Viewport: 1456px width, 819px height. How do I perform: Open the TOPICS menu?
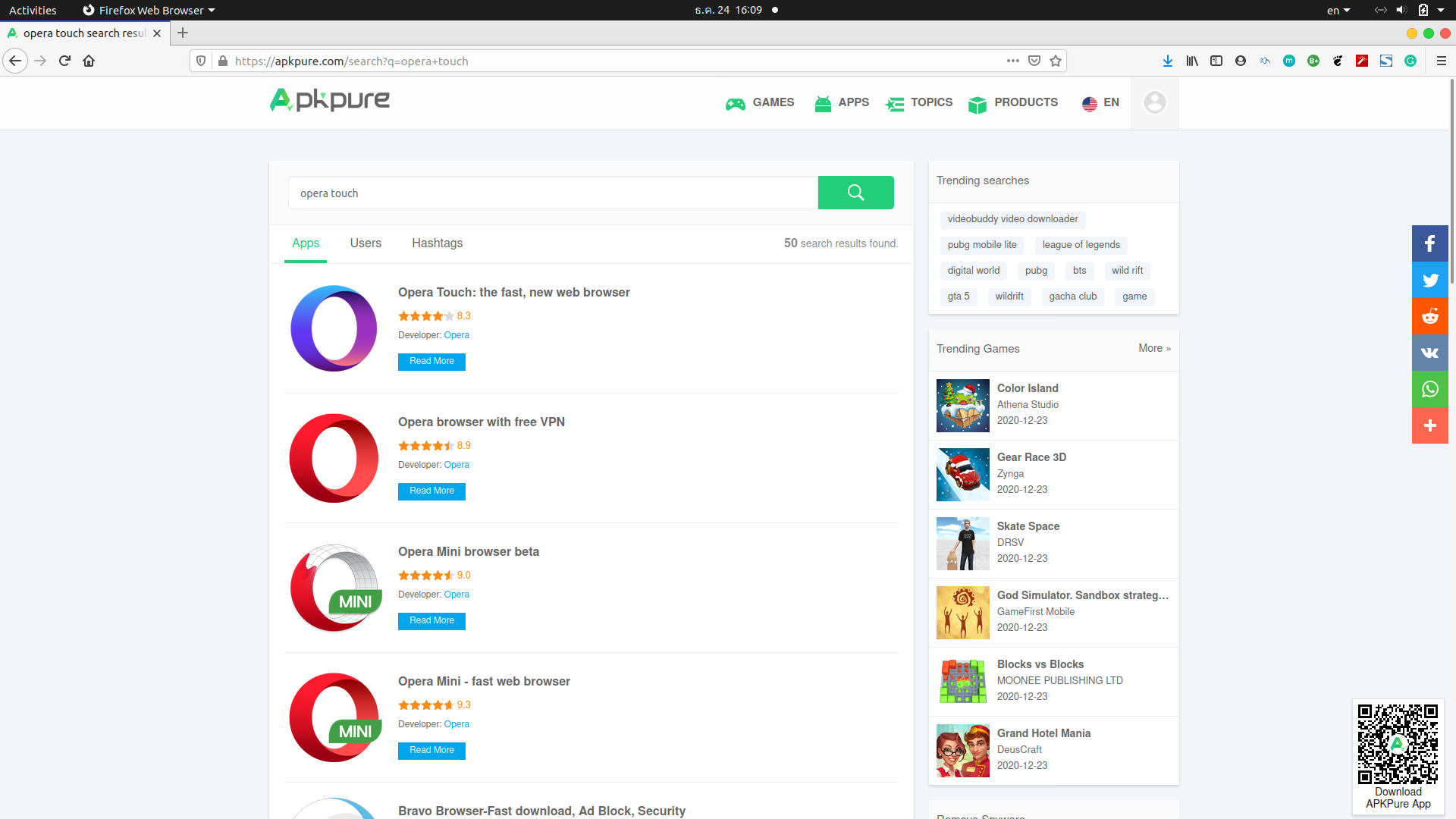click(919, 102)
